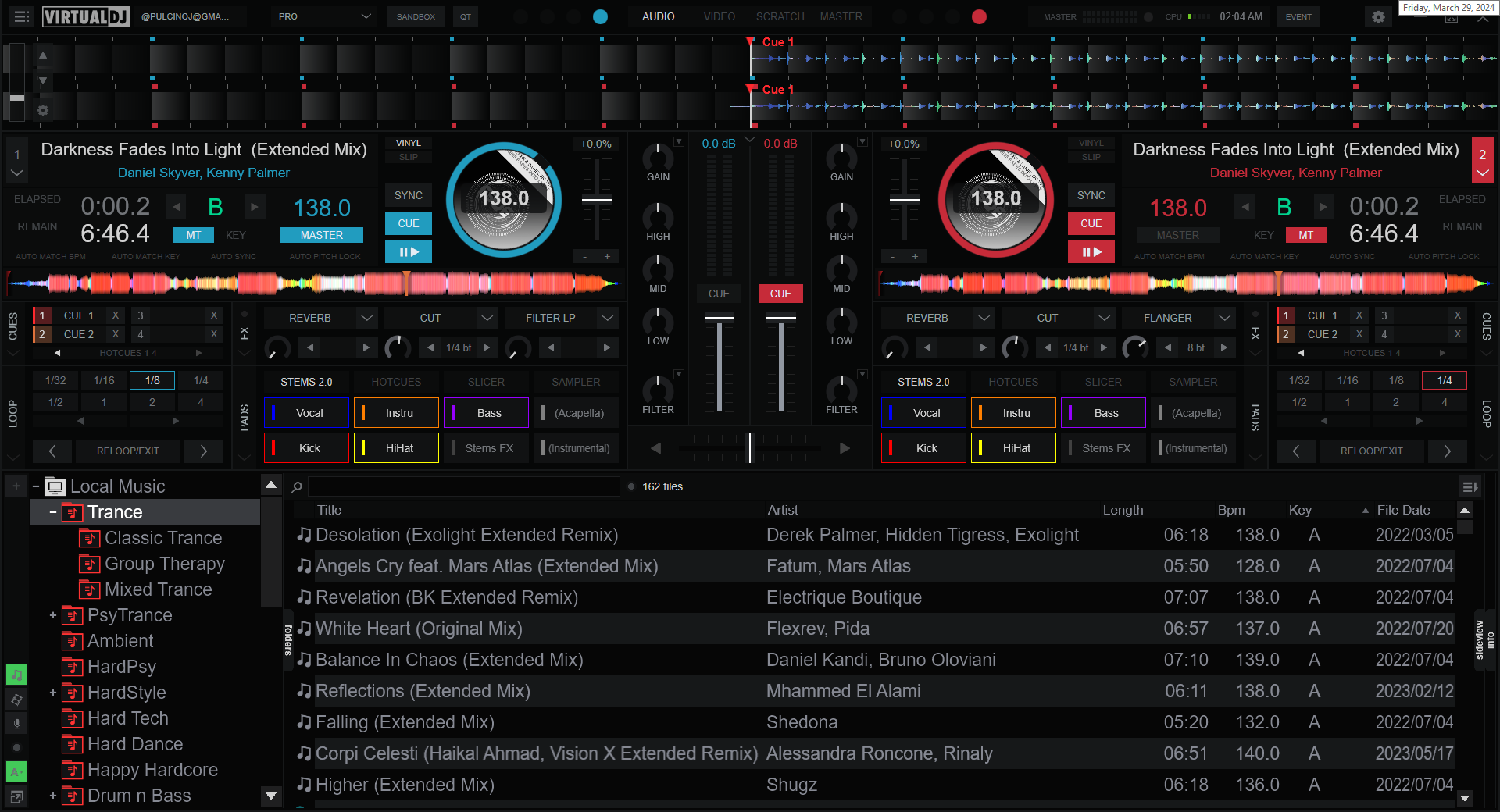This screenshot has height=812, width=1500.
Task: Add a new folder with plus icon
Action: tap(16, 486)
